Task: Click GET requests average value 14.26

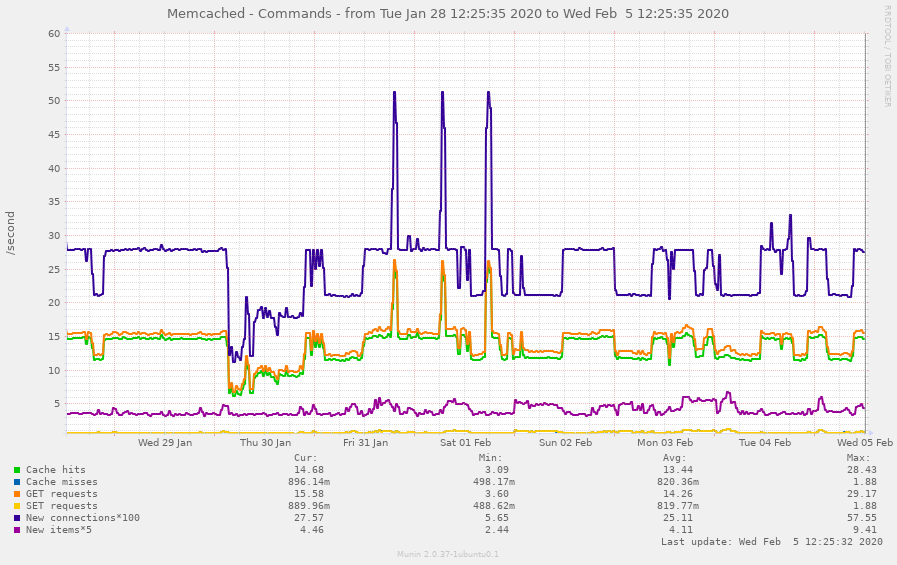Action: coord(678,494)
